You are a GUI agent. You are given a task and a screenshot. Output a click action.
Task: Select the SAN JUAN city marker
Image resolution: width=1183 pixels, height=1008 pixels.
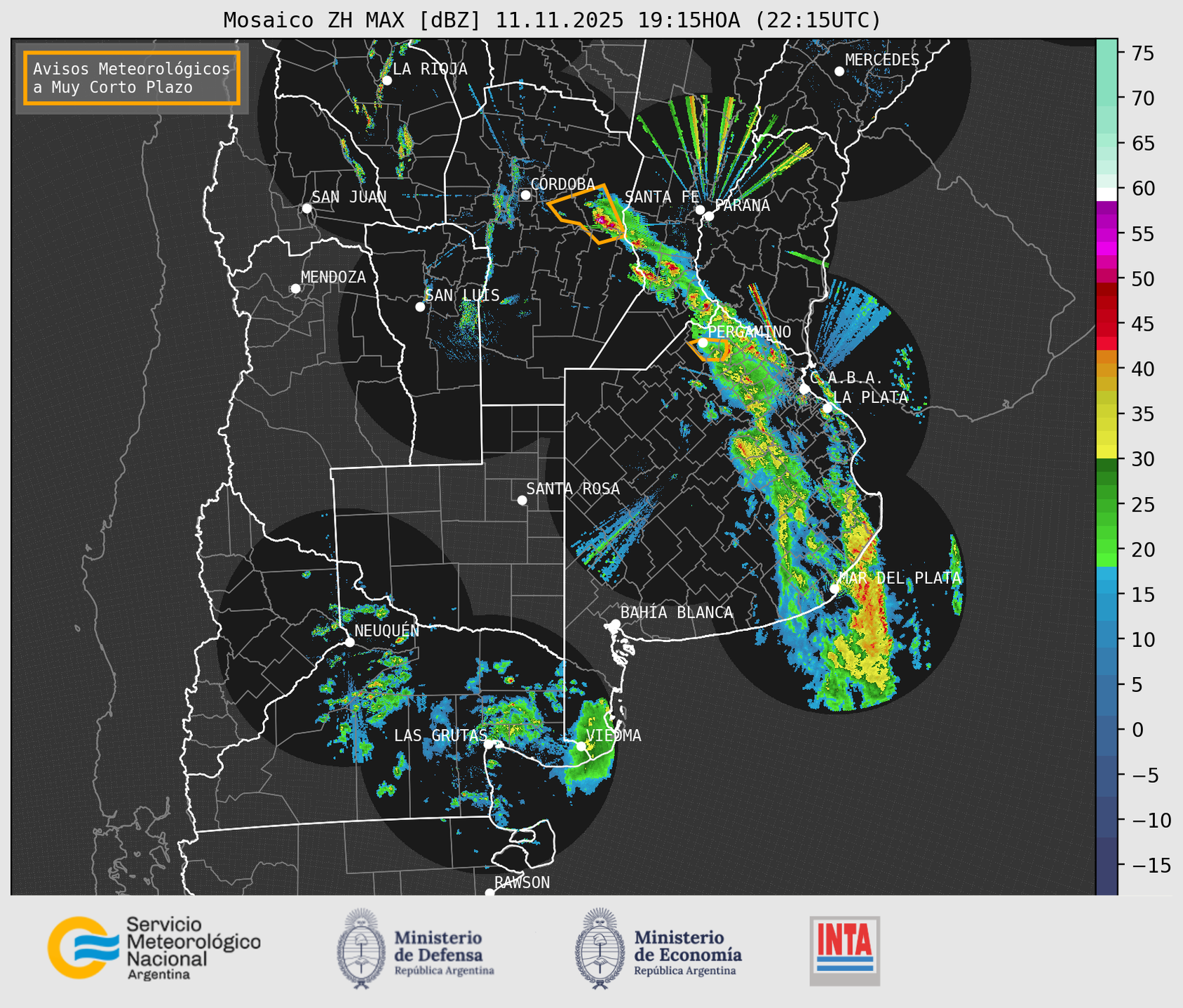[306, 208]
